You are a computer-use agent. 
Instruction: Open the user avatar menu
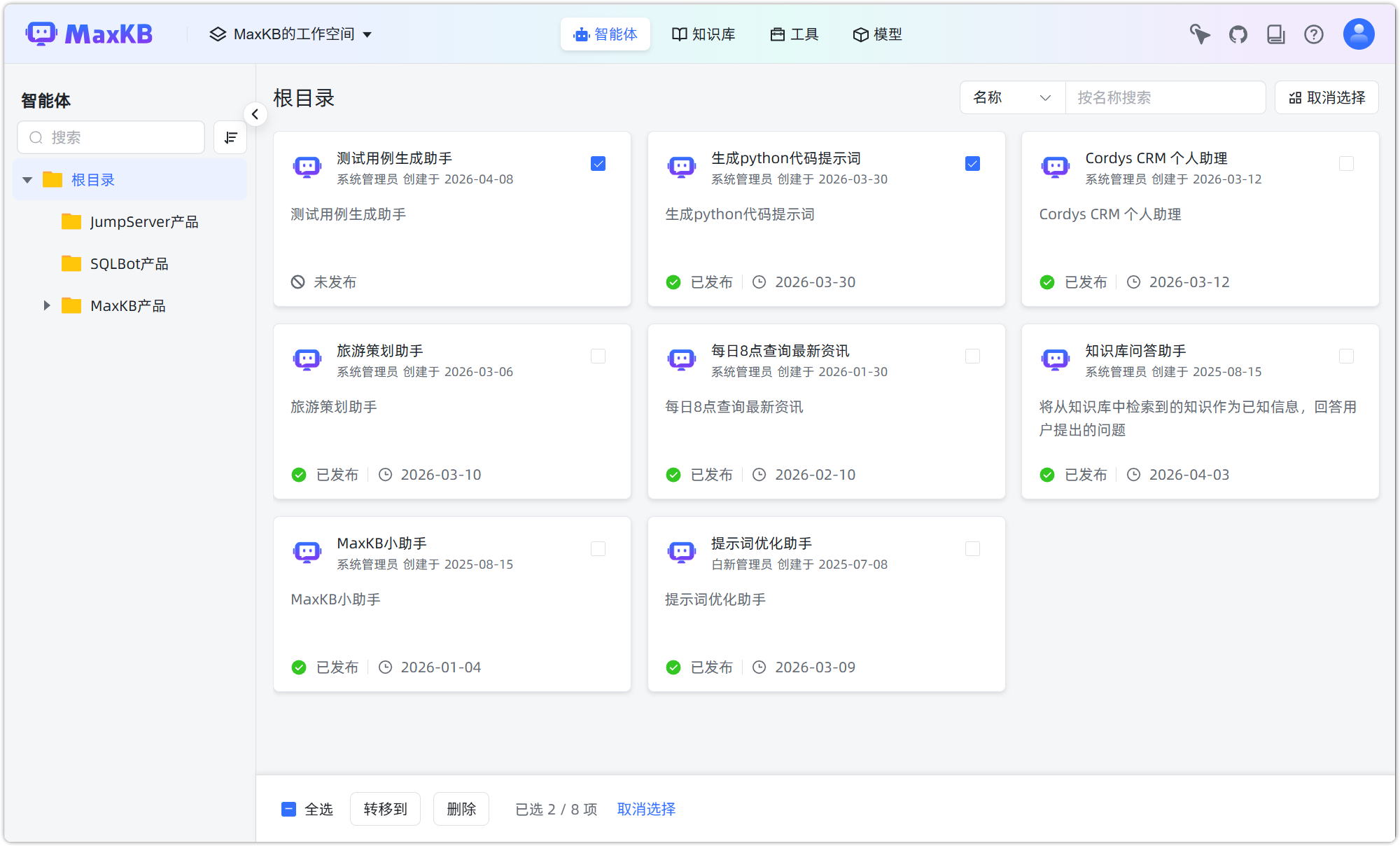[1359, 34]
